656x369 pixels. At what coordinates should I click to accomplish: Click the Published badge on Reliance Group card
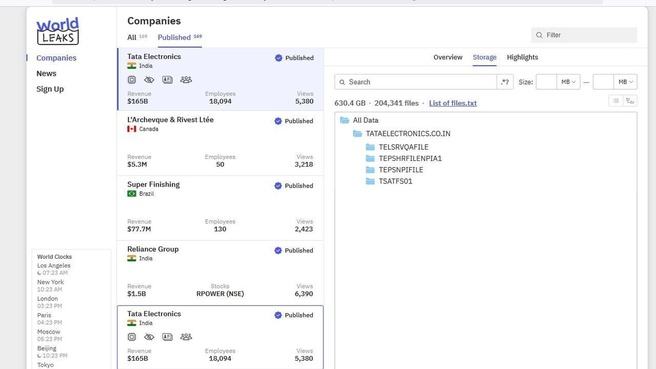pyautogui.click(x=294, y=250)
